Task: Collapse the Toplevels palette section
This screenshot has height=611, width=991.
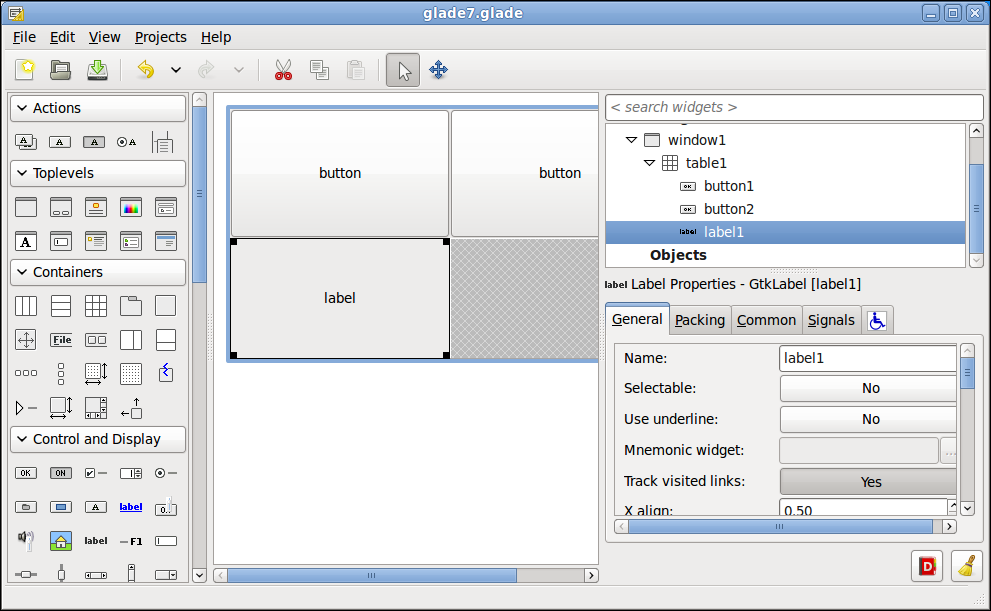Action: coord(98,173)
